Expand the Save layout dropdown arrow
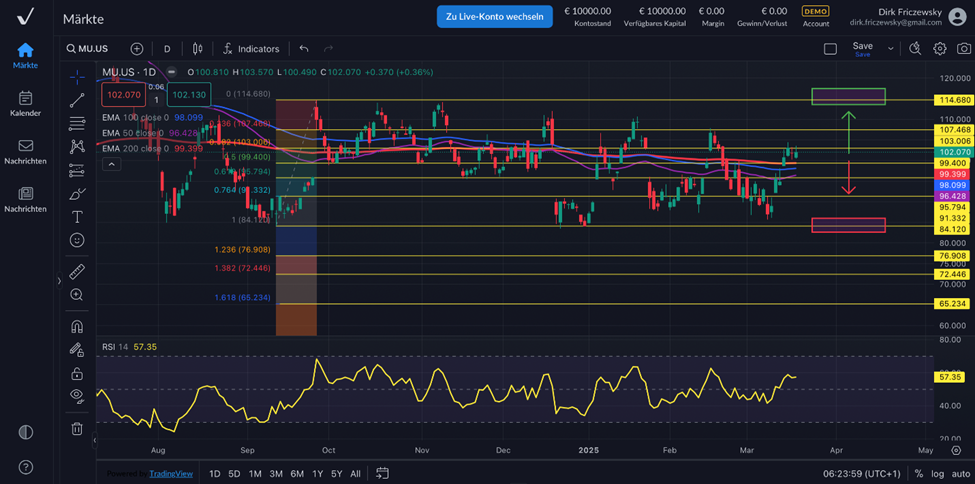This screenshot has height=484, width=975. point(890,48)
